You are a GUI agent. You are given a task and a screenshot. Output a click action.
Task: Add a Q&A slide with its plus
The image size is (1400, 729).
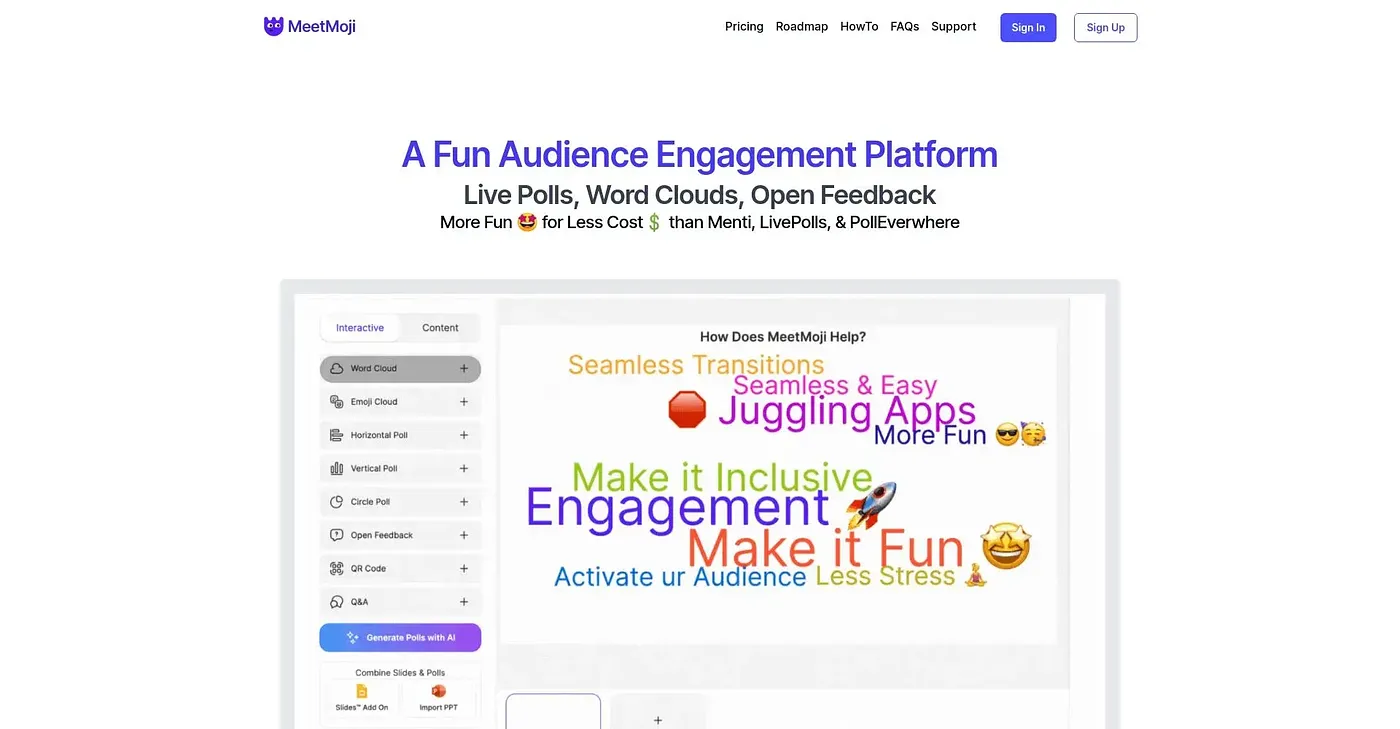click(464, 602)
